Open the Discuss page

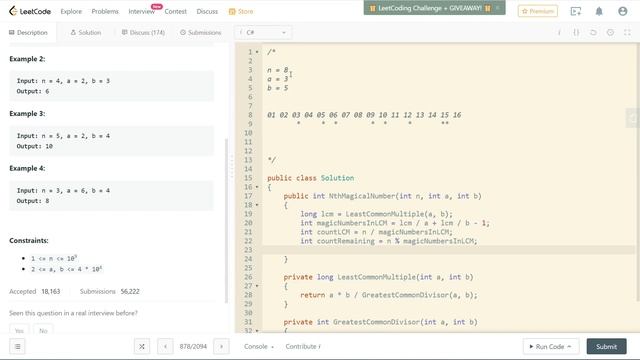[207, 11]
